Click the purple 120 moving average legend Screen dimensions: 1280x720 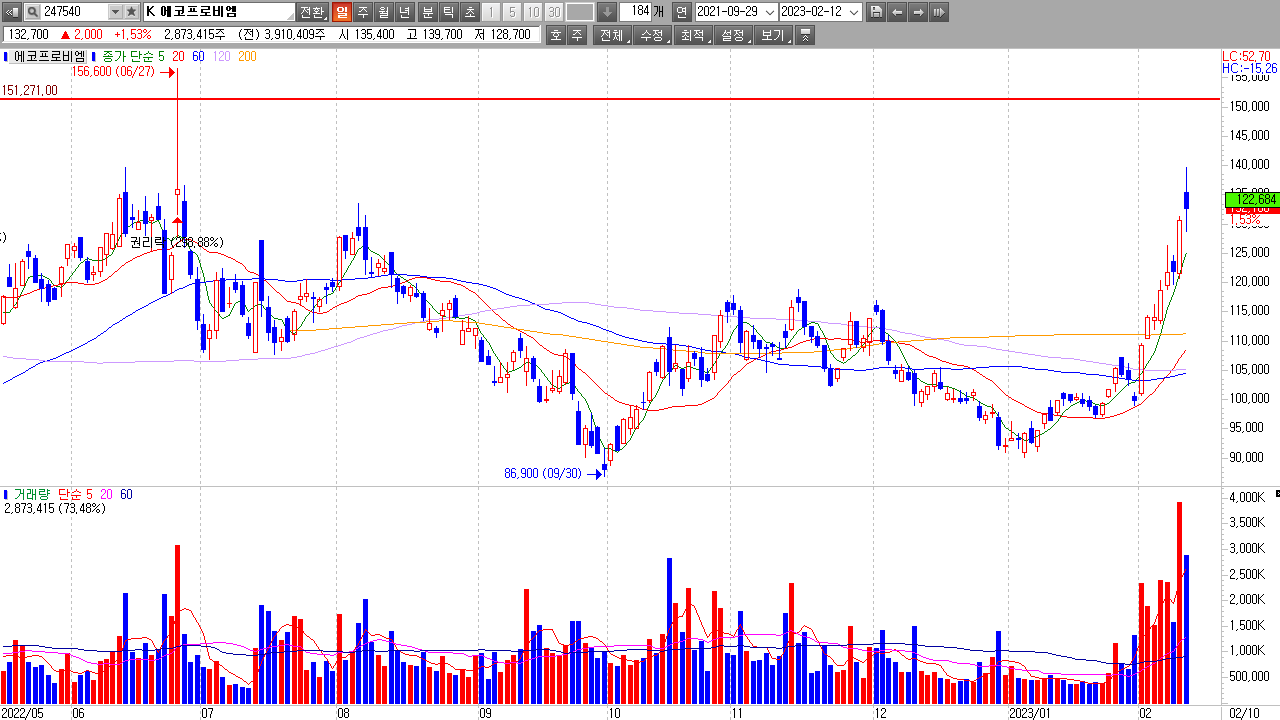point(221,57)
